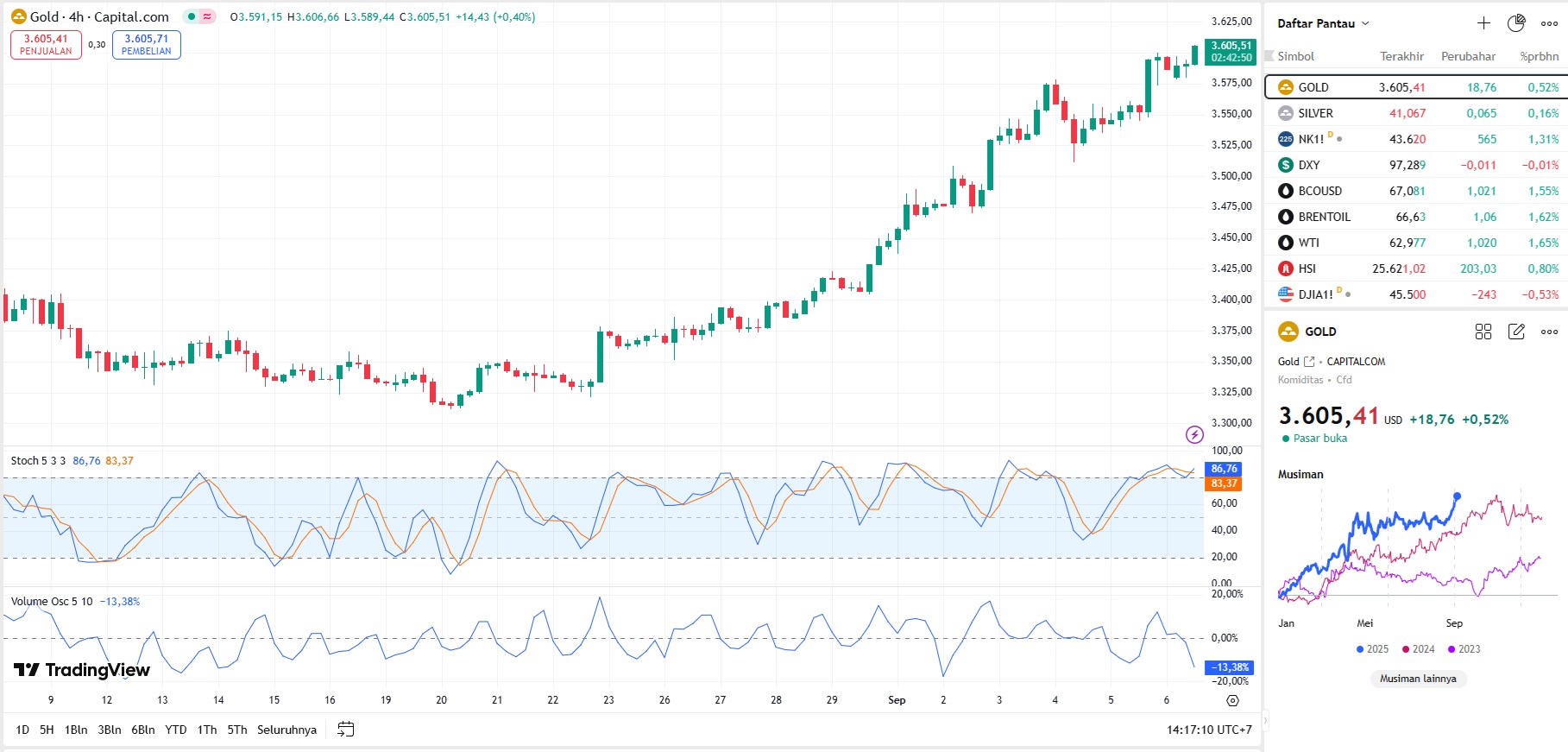Open the note edit icon in GOLD details
This screenshot has height=752, width=1568.
[x=1516, y=332]
